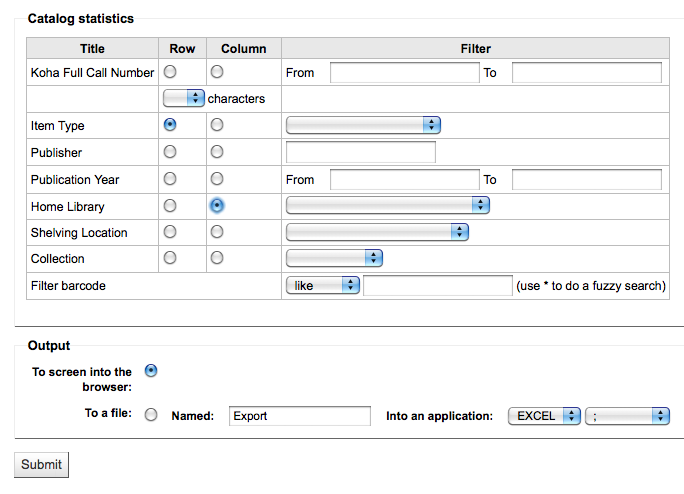Click the Catalog statistics heading

coord(81,18)
